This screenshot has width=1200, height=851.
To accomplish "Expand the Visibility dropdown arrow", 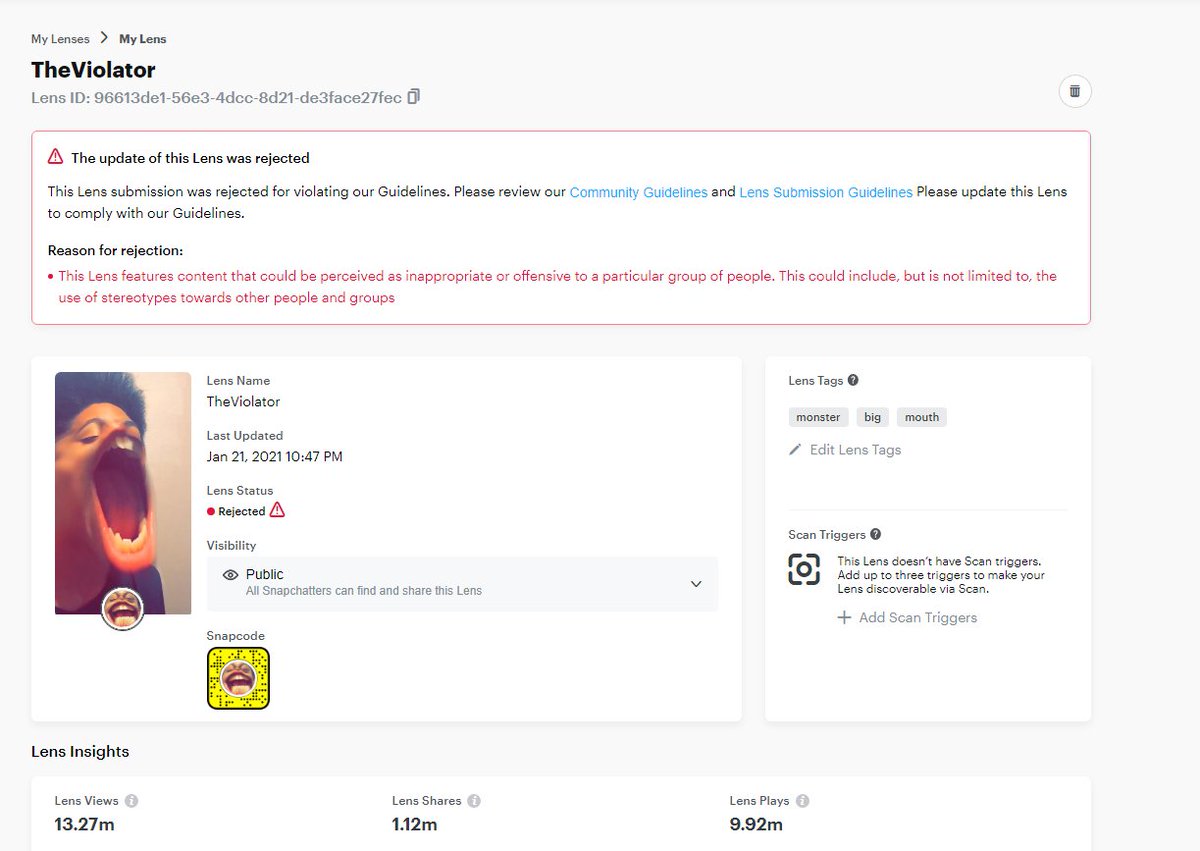I will tap(696, 584).
